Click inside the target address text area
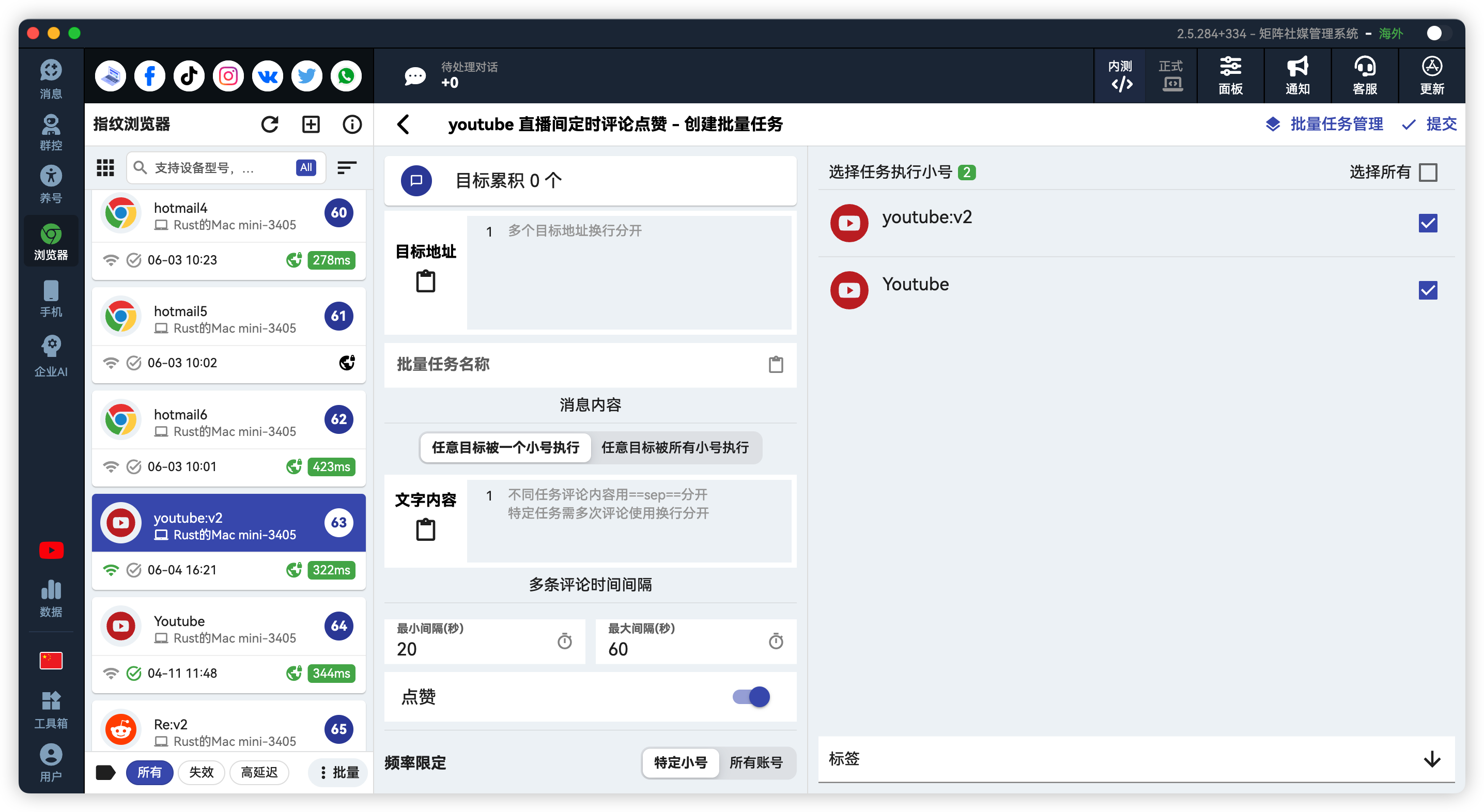This screenshot has height=812, width=1484. pyautogui.click(x=629, y=272)
